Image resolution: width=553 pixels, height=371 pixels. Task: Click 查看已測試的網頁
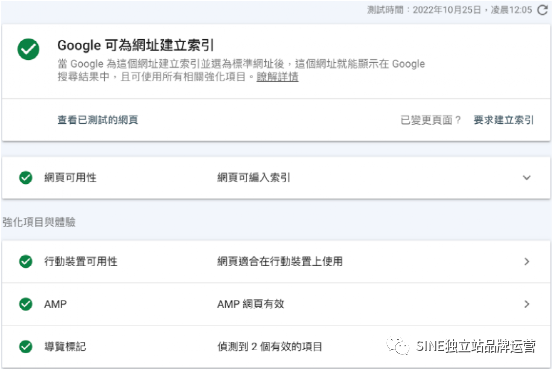coord(98,120)
